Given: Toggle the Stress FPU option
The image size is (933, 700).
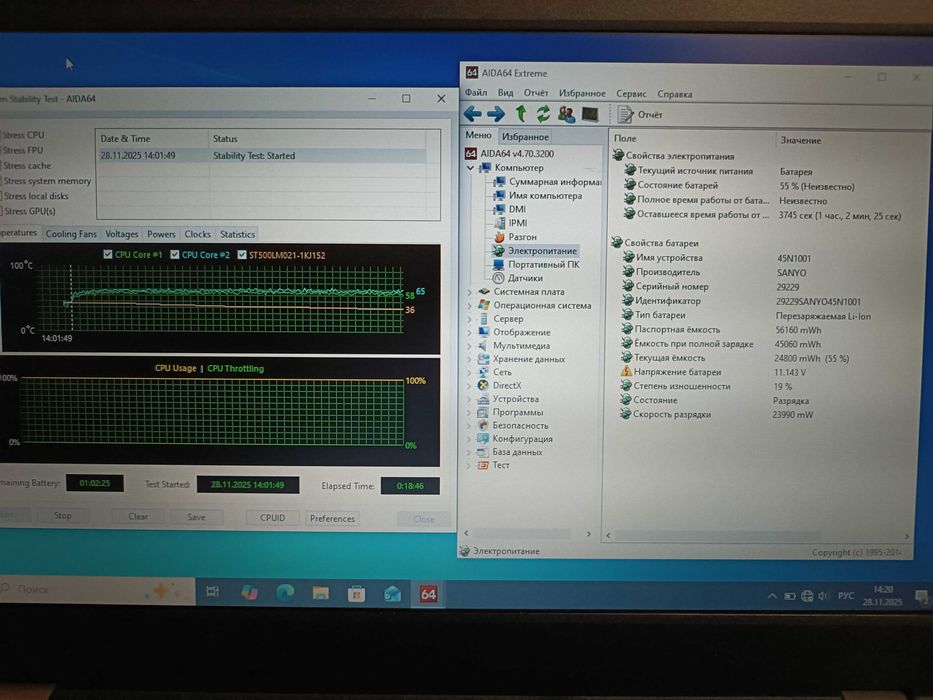Looking at the screenshot, I should [23, 150].
